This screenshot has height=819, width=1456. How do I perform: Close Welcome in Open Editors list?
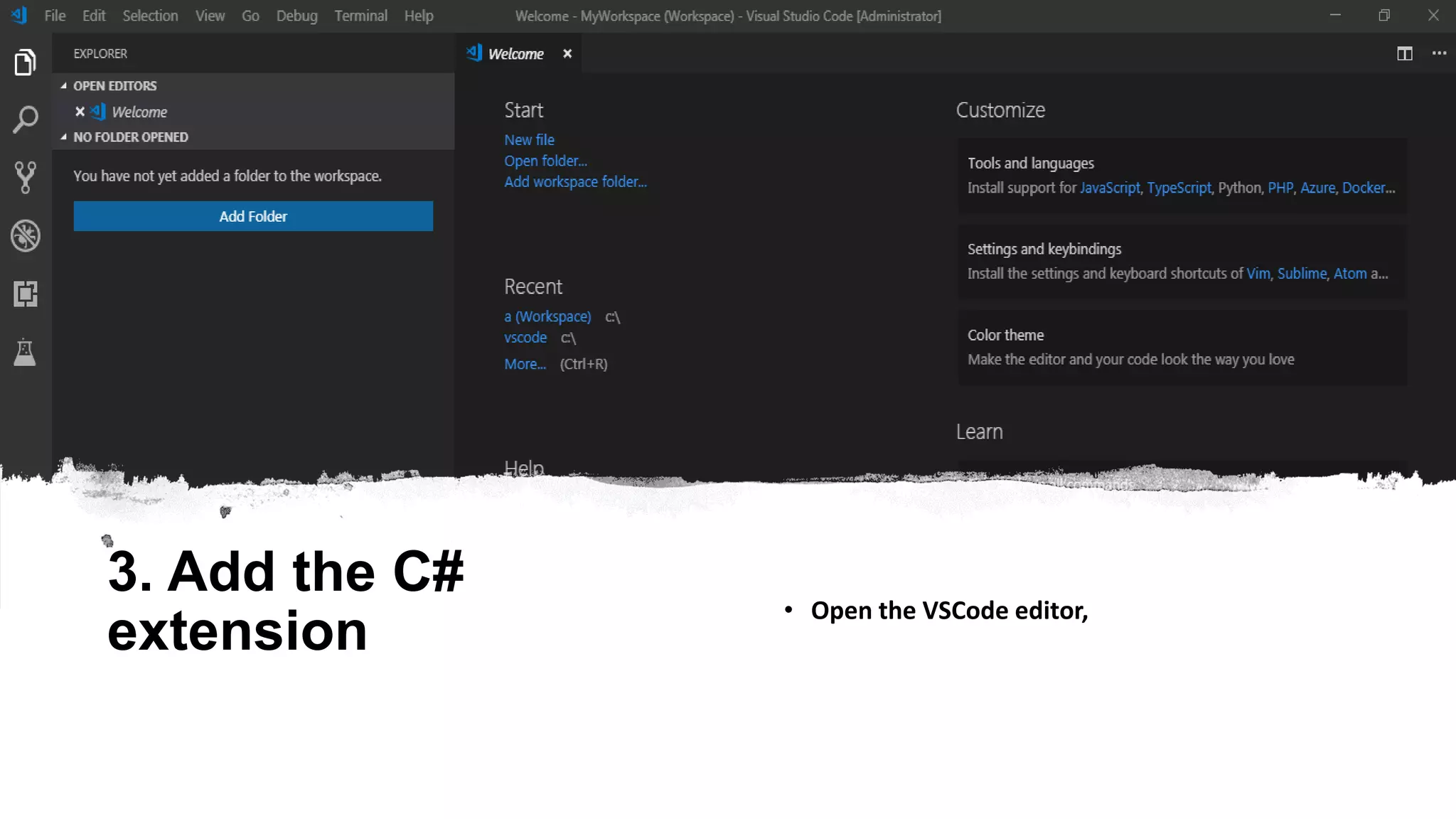coord(80,112)
